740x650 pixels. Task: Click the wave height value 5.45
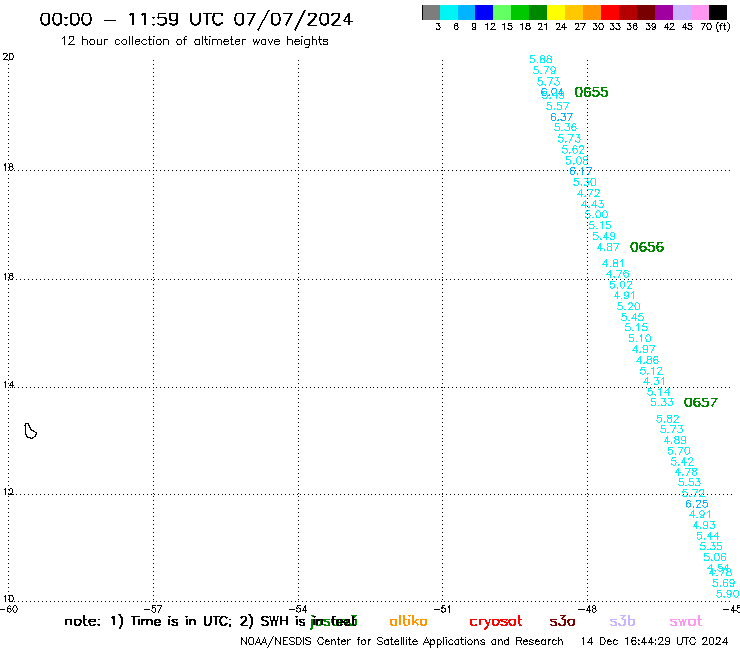[632, 317]
